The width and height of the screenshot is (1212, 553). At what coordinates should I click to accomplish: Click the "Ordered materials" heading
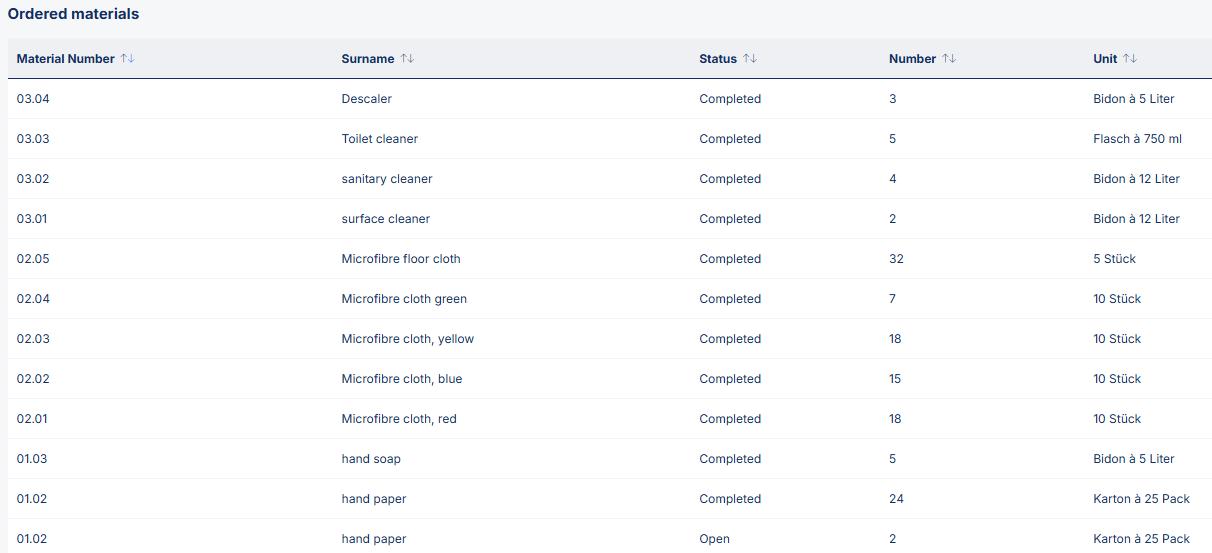[x=73, y=14]
